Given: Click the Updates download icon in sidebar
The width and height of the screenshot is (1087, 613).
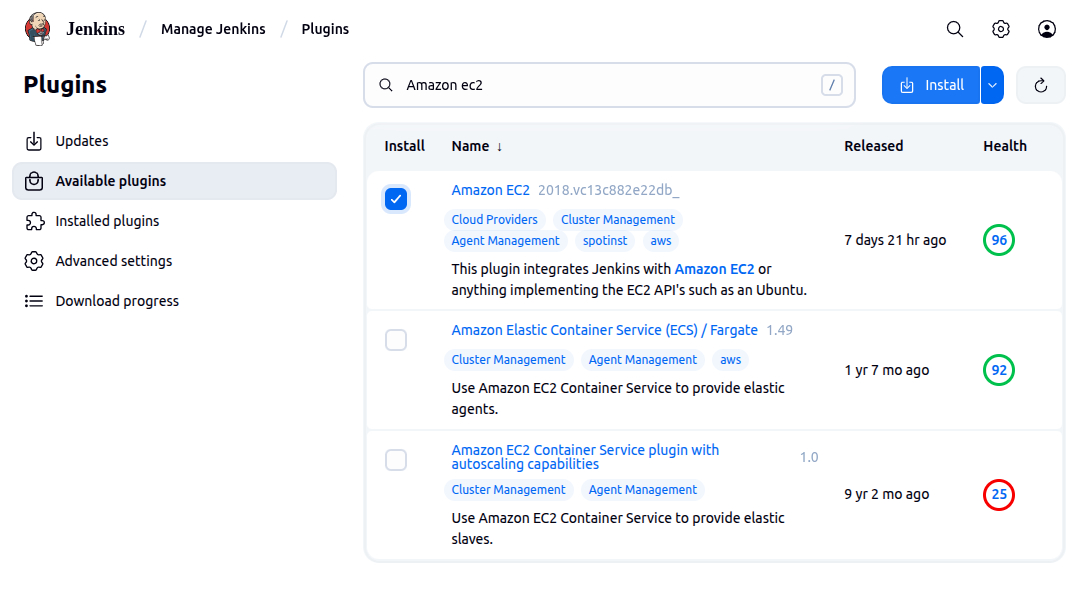Looking at the screenshot, I should click(34, 141).
